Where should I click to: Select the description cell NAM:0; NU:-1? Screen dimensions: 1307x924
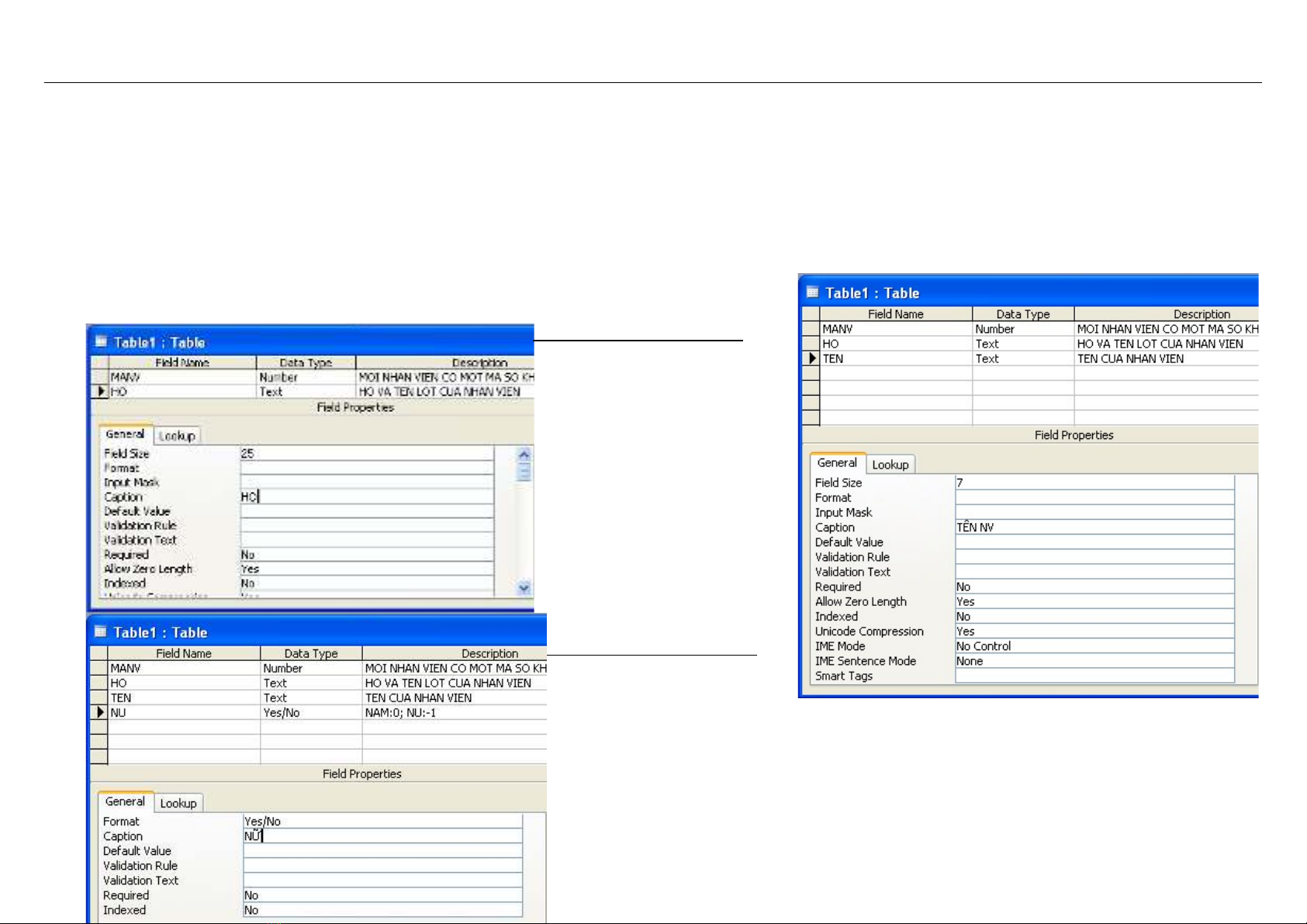[x=454, y=712]
